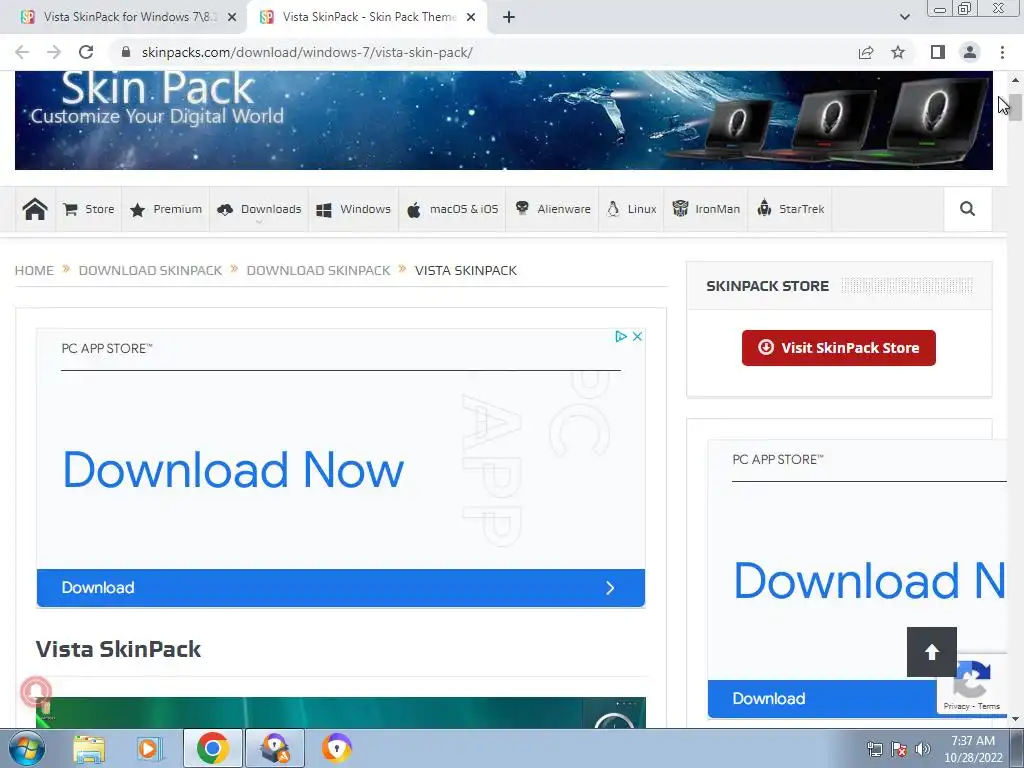The width and height of the screenshot is (1024, 768).
Task: Expand the Downloads menu
Action: click(x=259, y=209)
